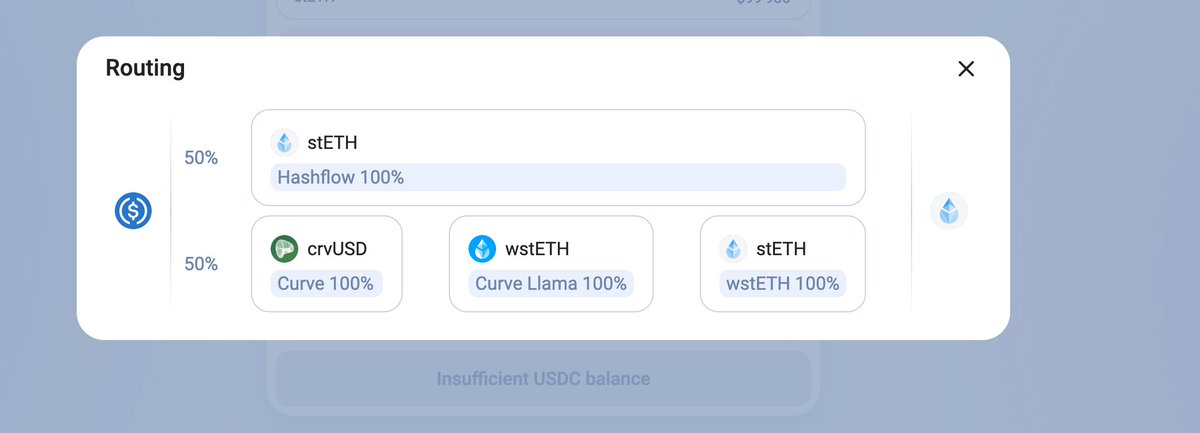Click the destination stETH icon at far right
The width and height of the screenshot is (1200, 433).
pos(949,211)
